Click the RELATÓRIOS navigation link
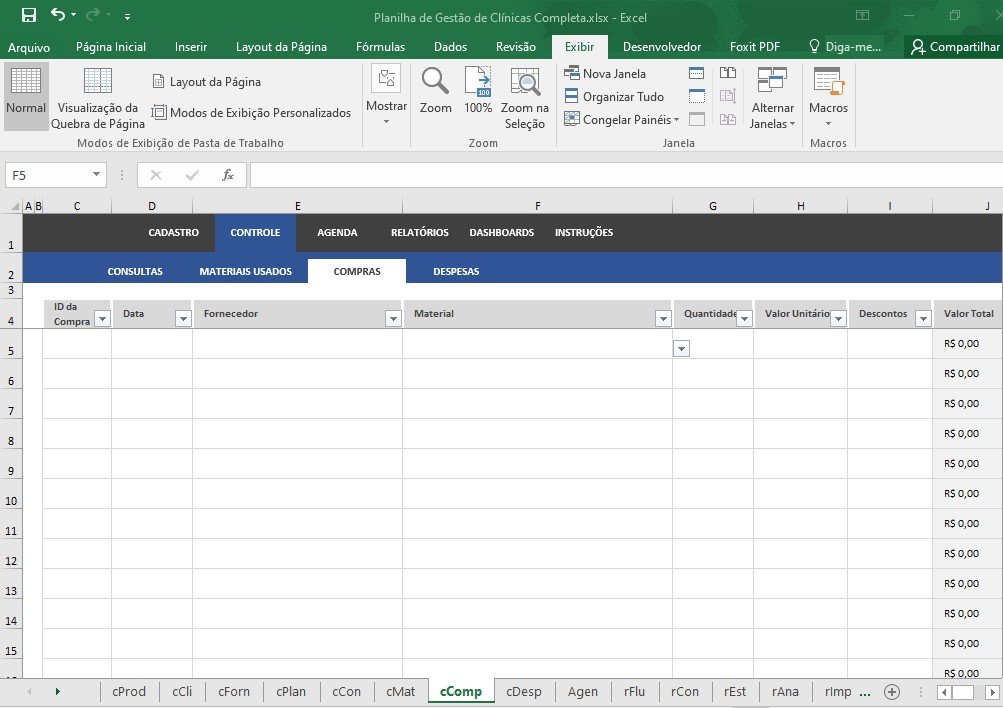The height and width of the screenshot is (708, 1003). click(419, 233)
